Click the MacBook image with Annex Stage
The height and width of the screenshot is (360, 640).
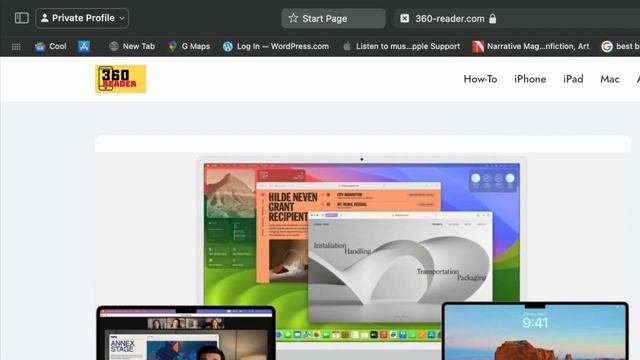pyautogui.click(x=186, y=333)
